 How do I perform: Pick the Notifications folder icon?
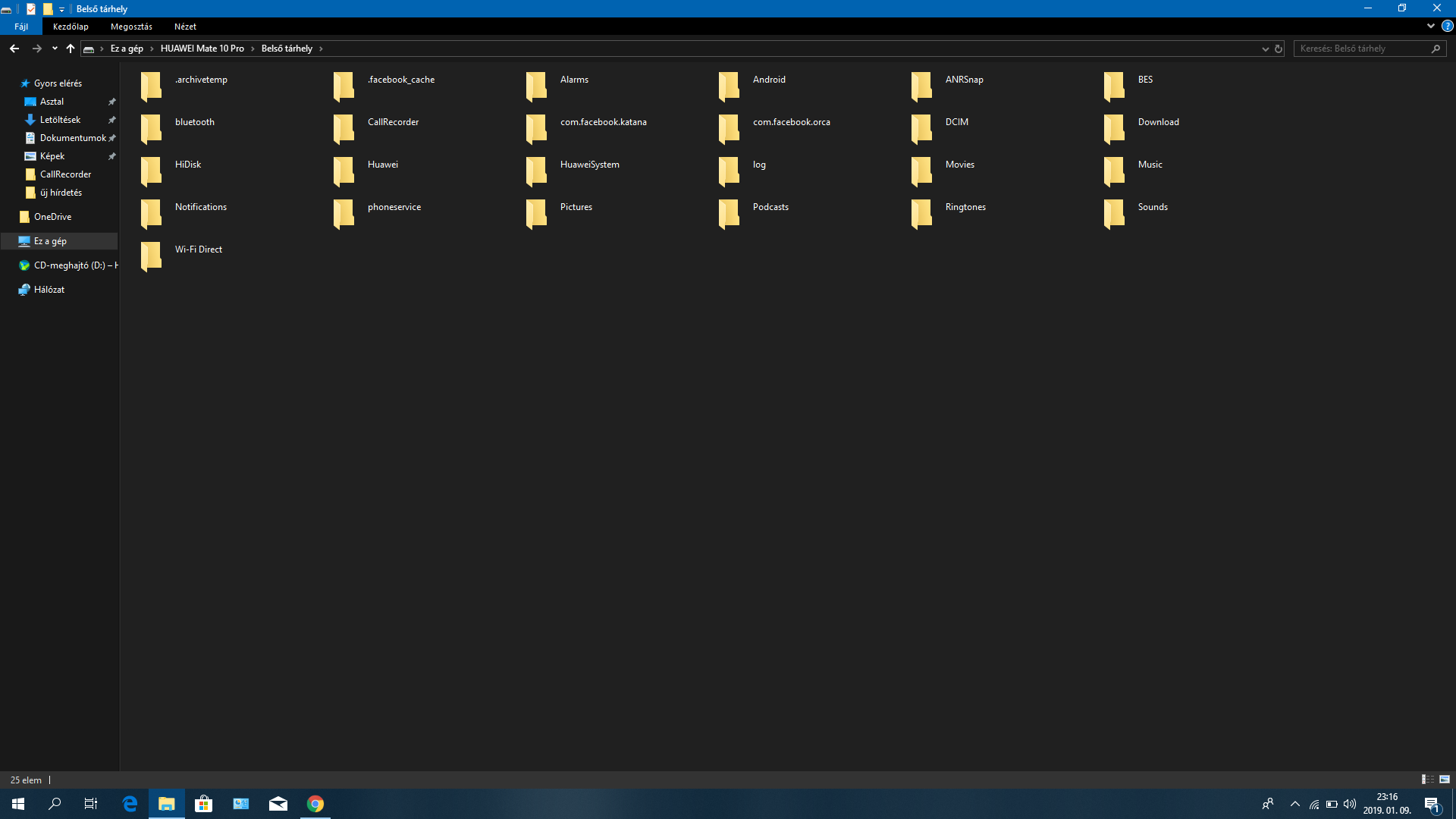[151, 214]
